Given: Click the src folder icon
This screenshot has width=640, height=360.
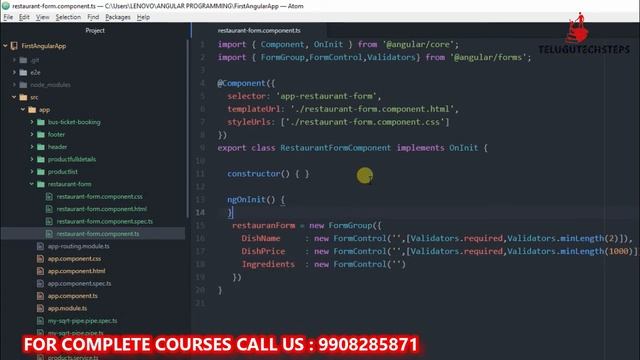Looking at the screenshot, I should pyautogui.click(x=23, y=97).
